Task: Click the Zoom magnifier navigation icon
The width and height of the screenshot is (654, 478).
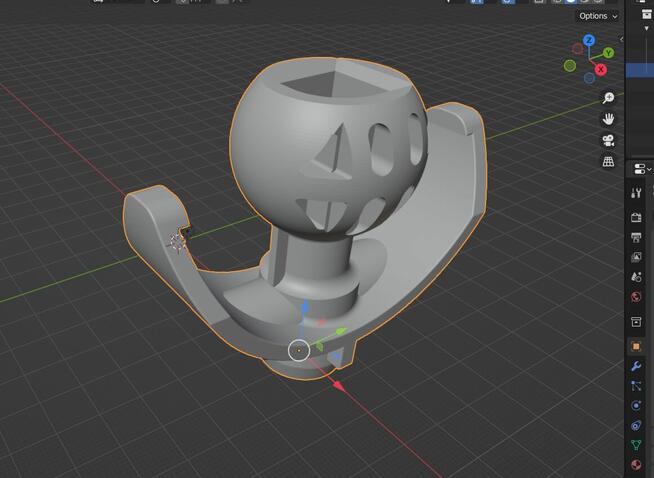Action: tap(608, 98)
